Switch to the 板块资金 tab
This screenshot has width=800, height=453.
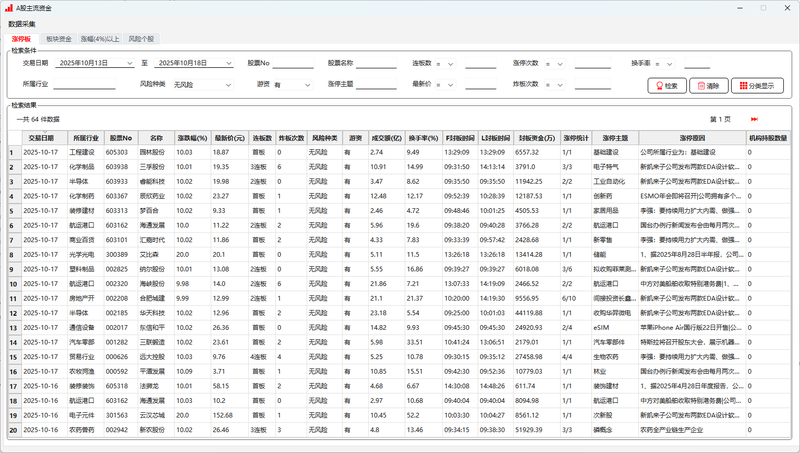59,39
